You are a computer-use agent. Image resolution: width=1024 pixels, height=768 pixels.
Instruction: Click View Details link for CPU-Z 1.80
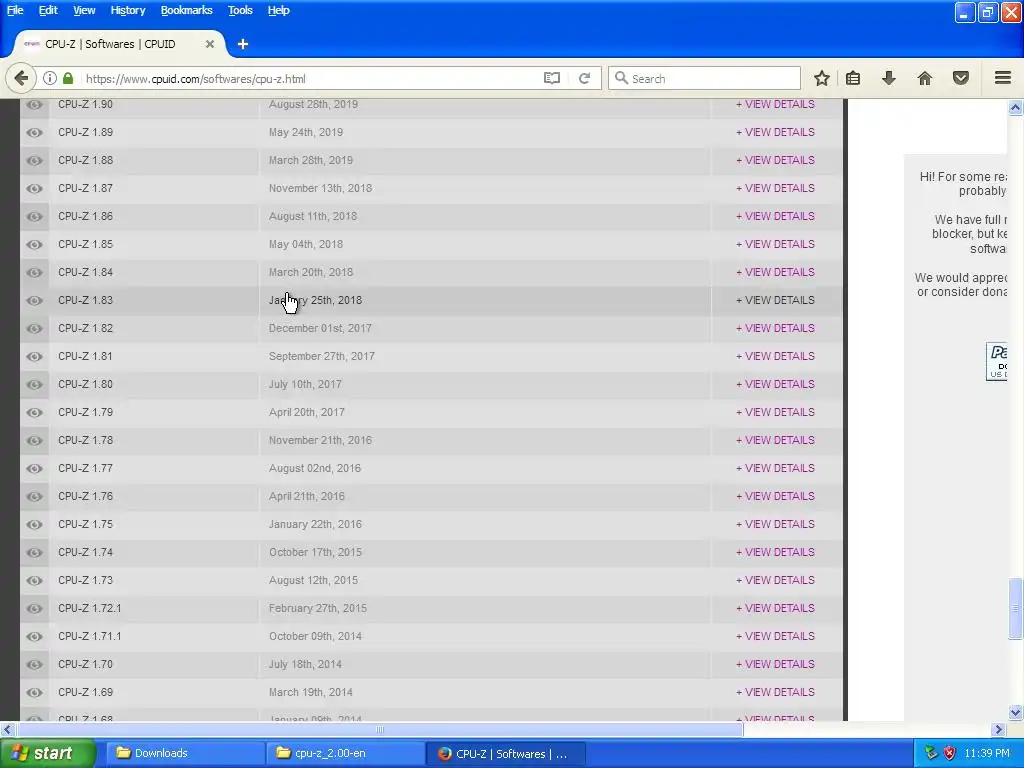(x=775, y=384)
